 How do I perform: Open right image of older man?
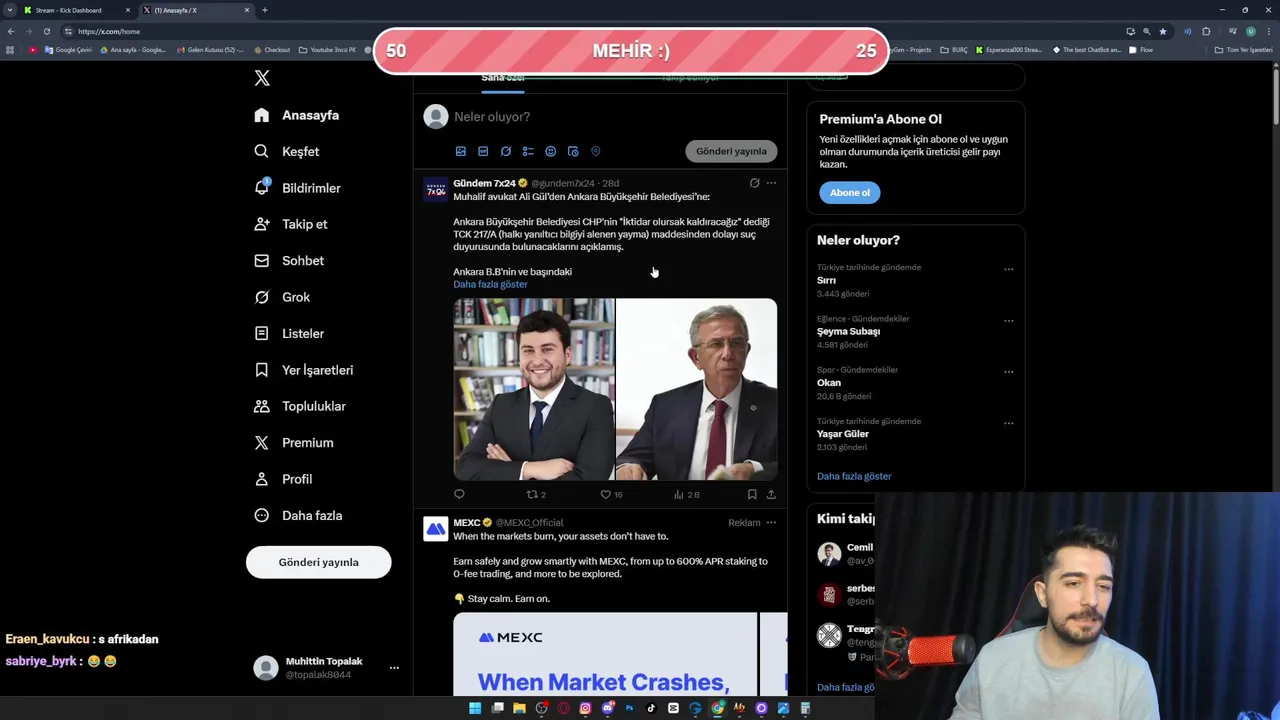point(697,389)
